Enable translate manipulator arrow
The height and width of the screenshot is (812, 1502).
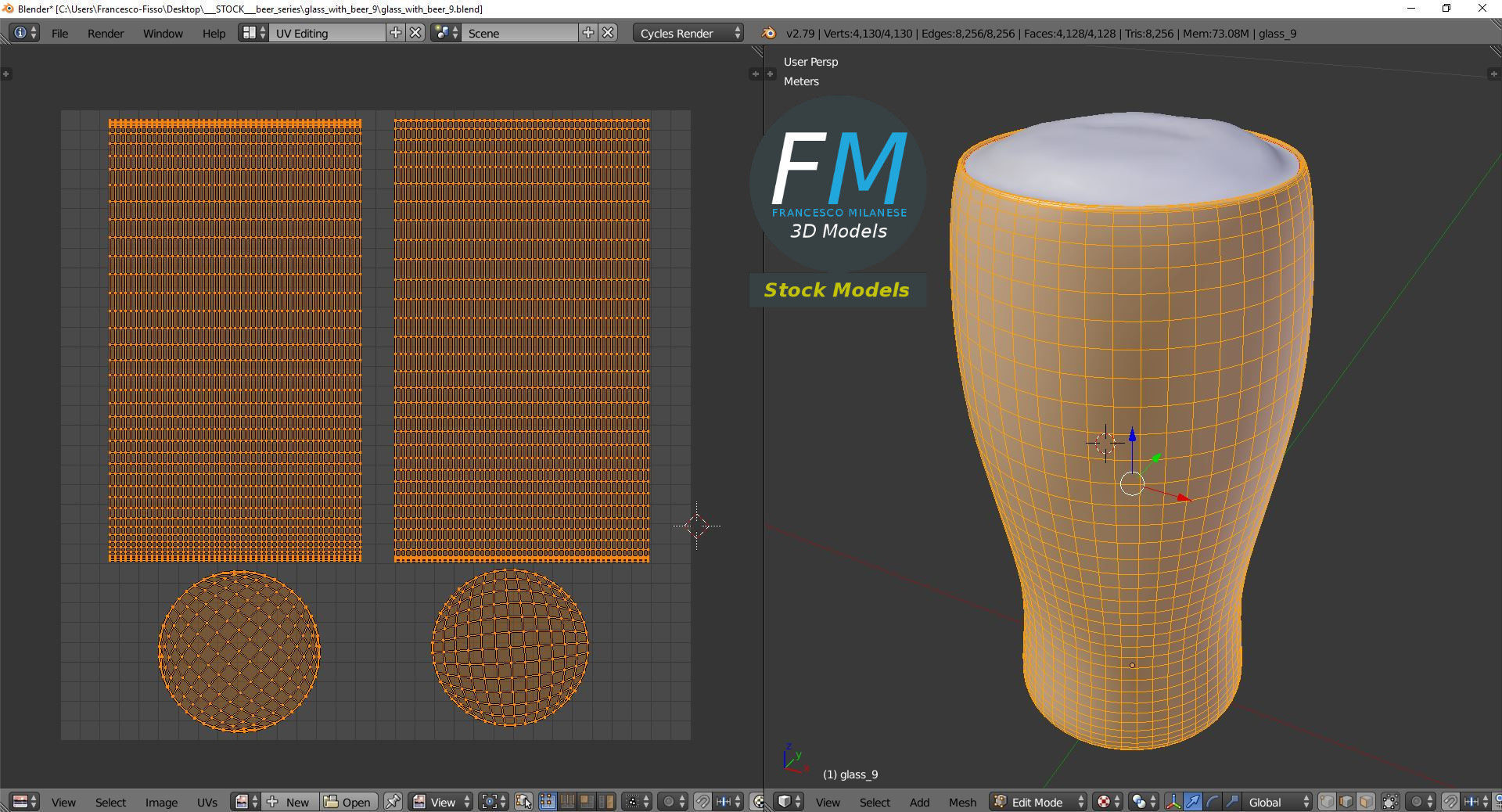[x=1192, y=802]
